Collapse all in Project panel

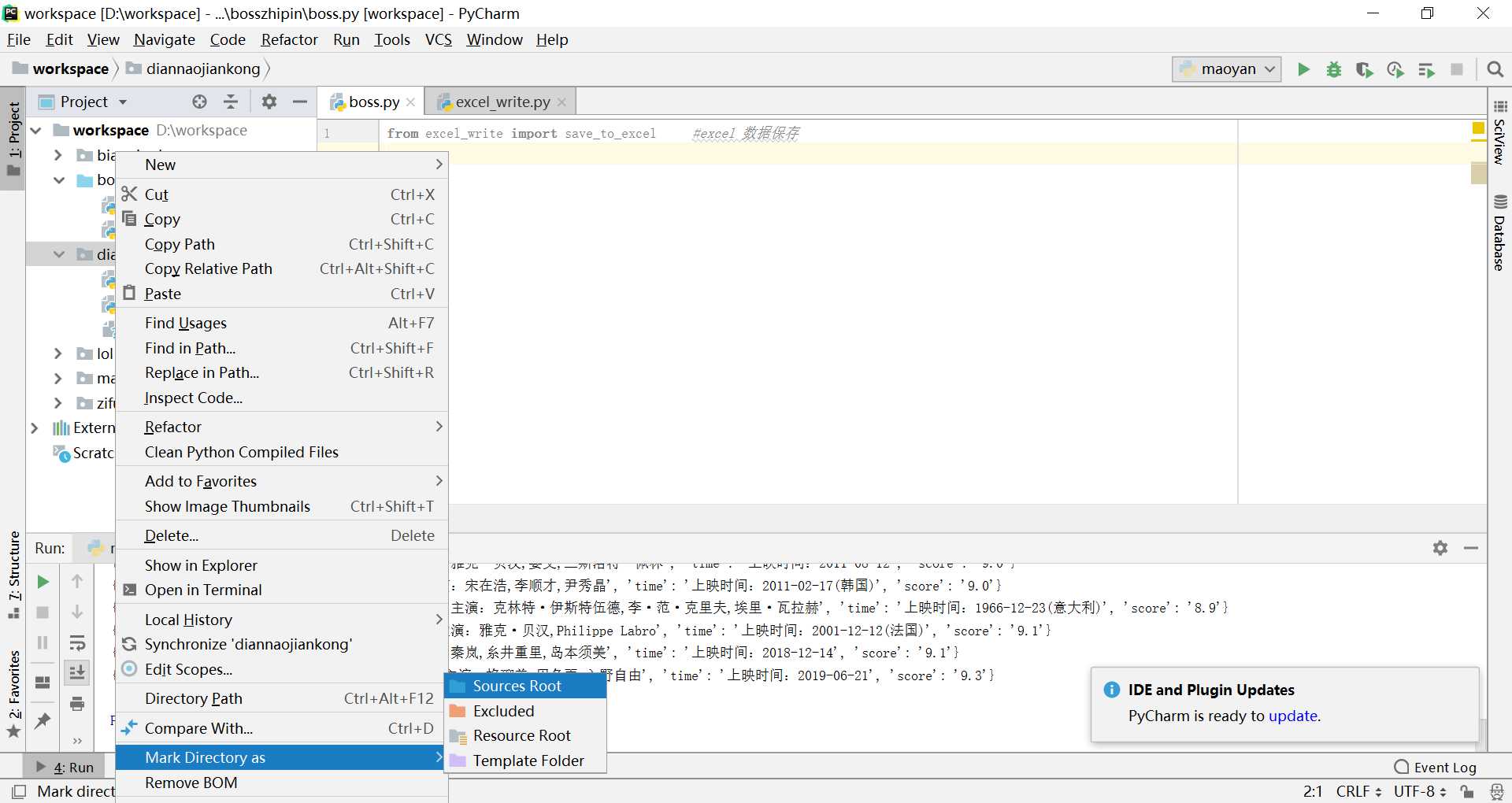click(x=231, y=102)
